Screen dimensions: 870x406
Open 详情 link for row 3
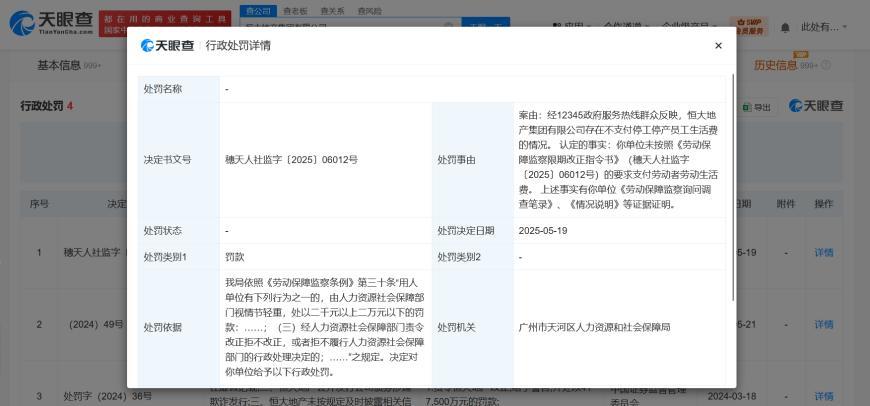coord(823,397)
